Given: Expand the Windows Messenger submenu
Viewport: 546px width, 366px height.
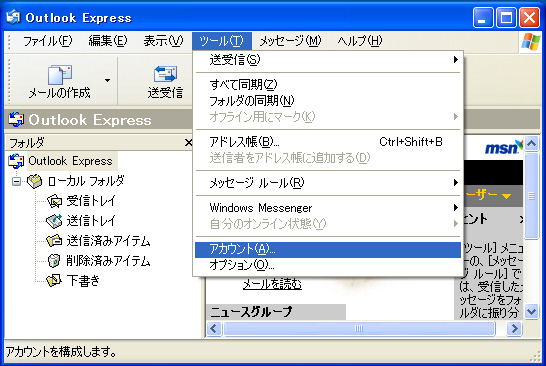Looking at the screenshot, I should tap(328, 208).
